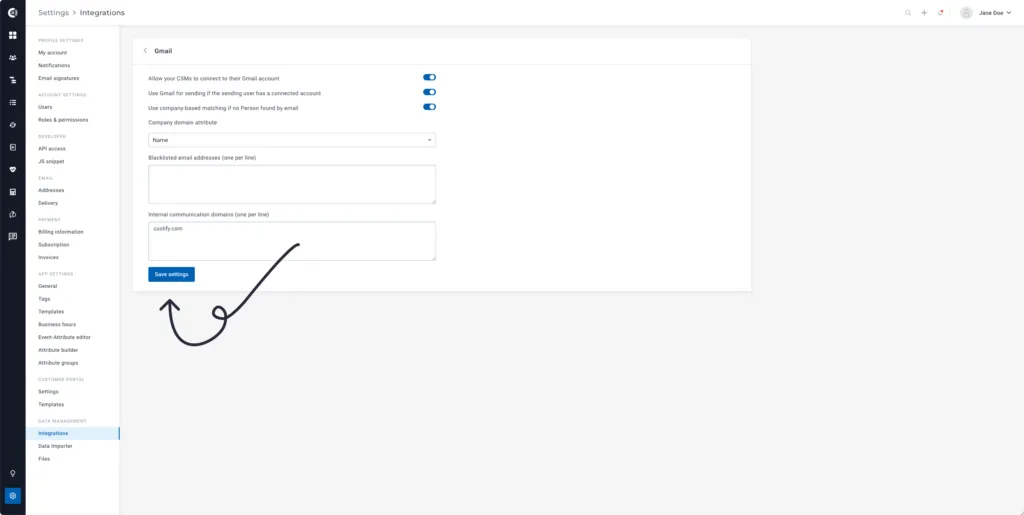Open Billing information page
Image resolution: width=1024 pixels, height=515 pixels.
coord(61,232)
